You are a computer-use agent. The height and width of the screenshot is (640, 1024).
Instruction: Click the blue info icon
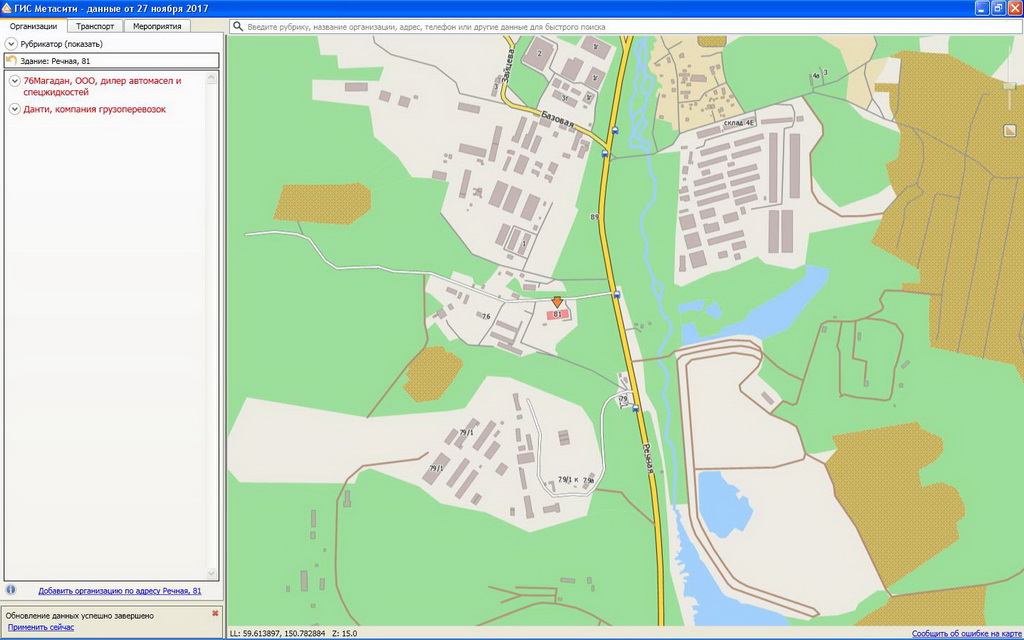[x=11, y=590]
